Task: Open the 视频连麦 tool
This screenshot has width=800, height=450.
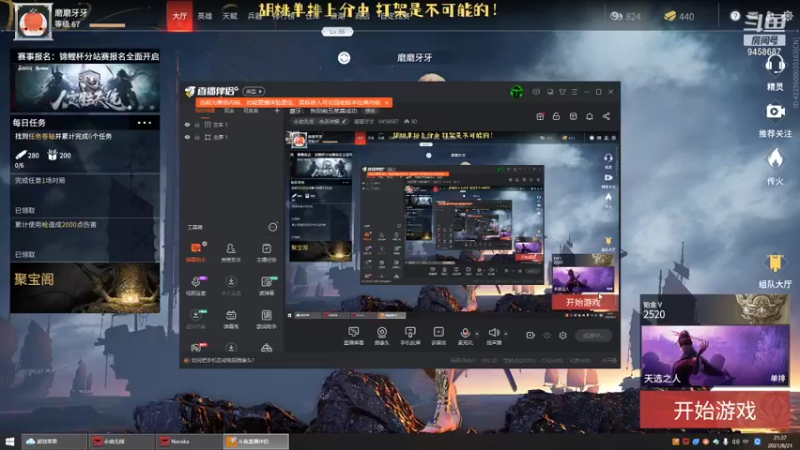Action: (x=195, y=285)
